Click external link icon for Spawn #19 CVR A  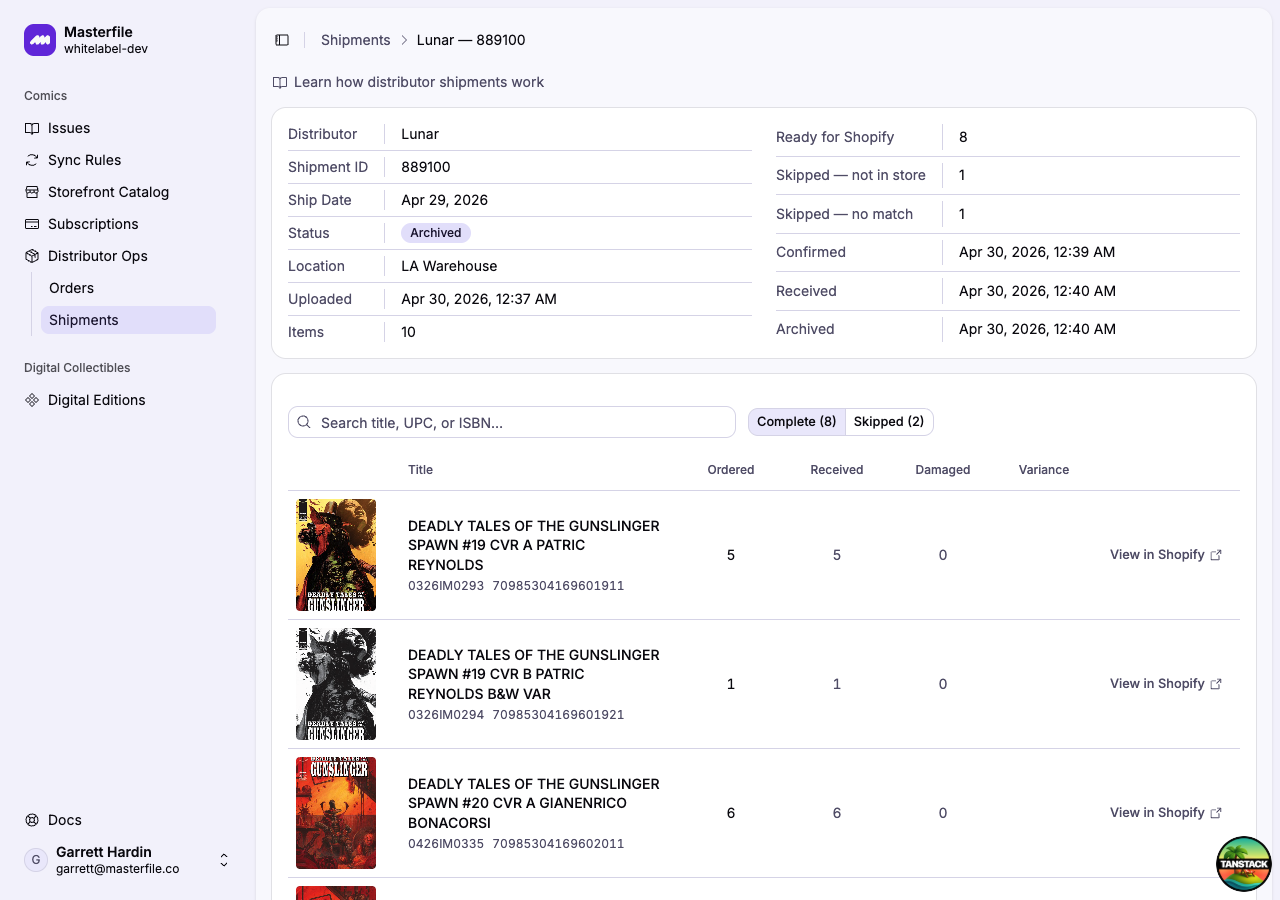point(1216,555)
